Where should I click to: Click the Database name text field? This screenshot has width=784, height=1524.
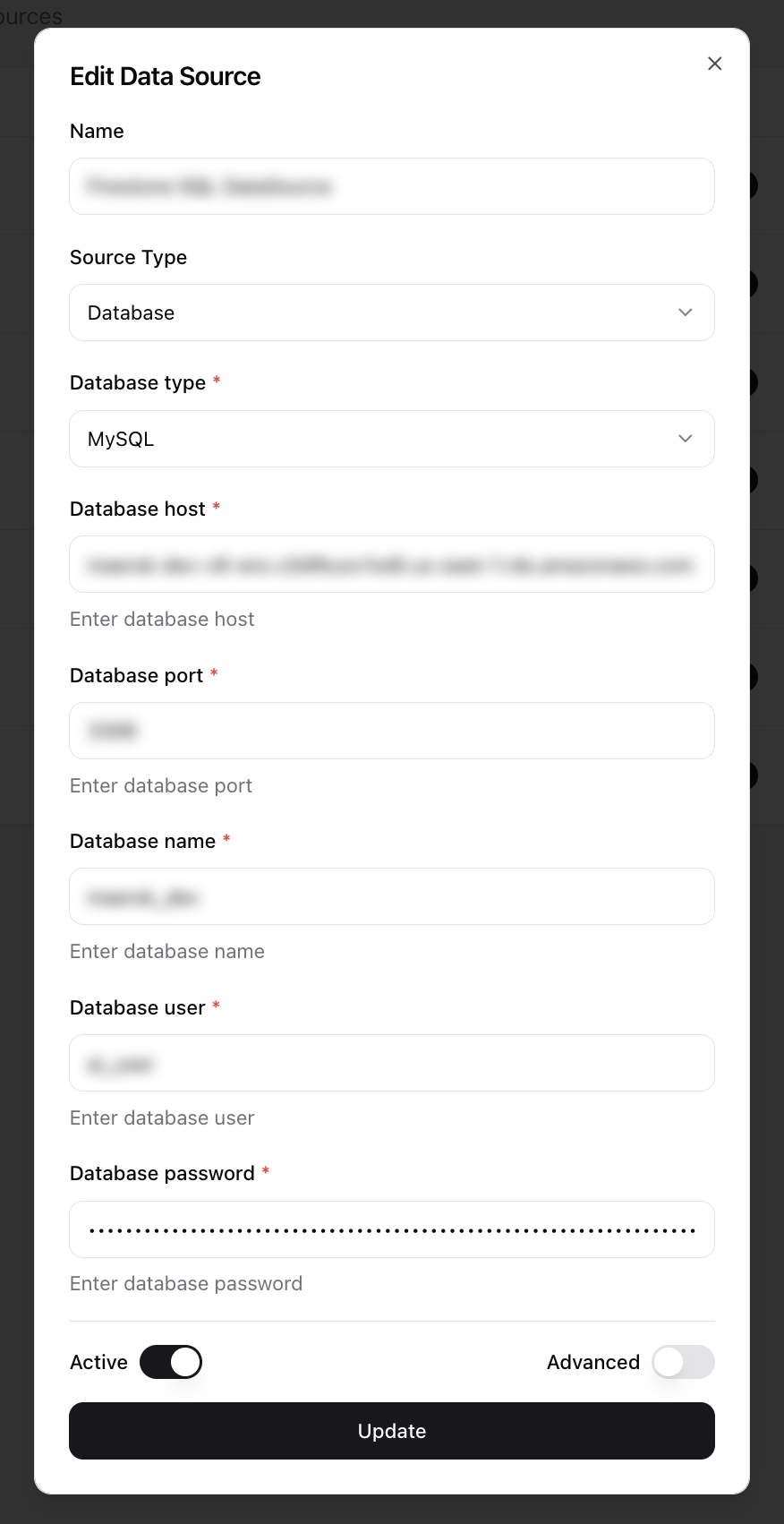tap(391, 896)
